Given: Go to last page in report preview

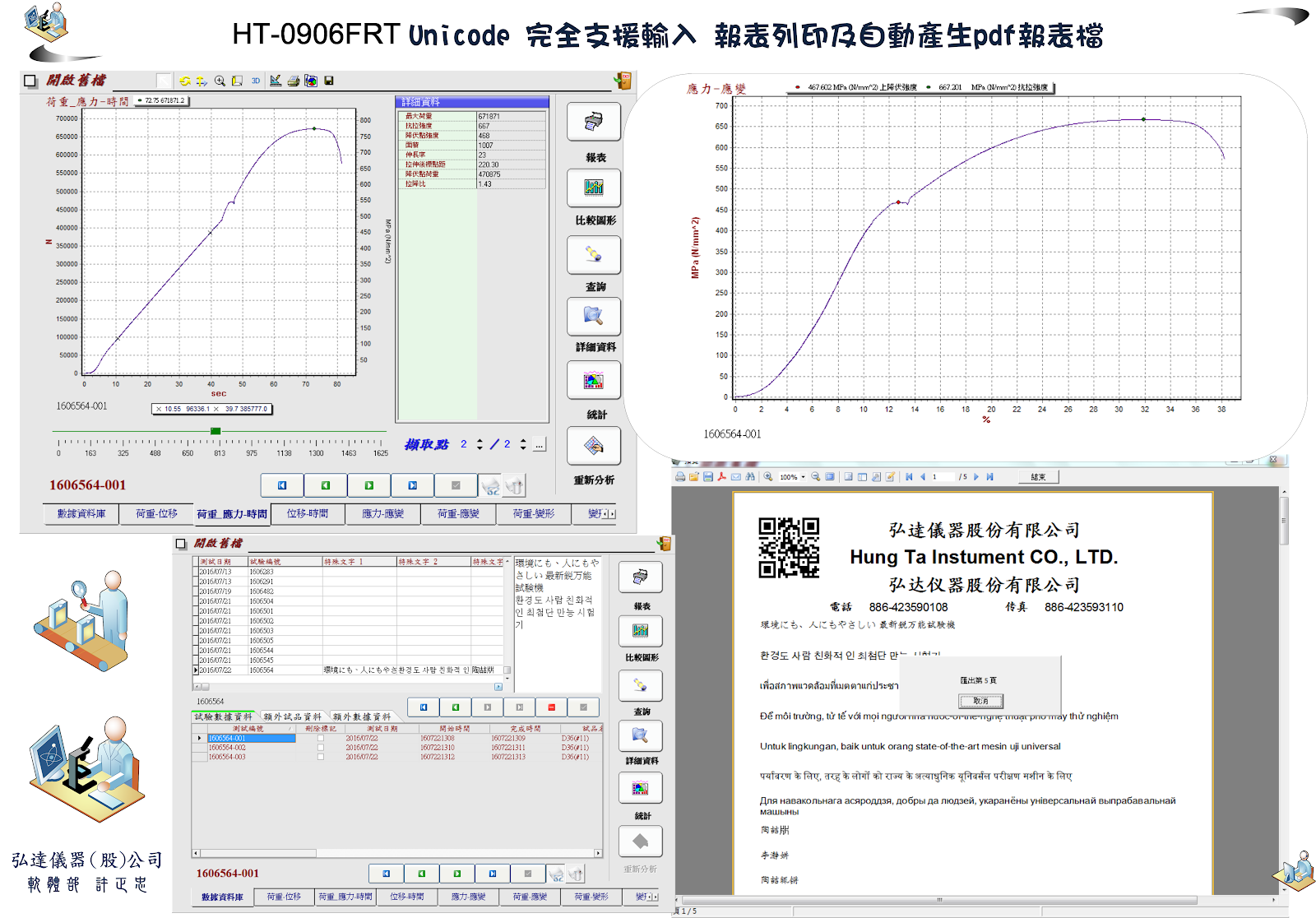Looking at the screenshot, I should [x=989, y=477].
